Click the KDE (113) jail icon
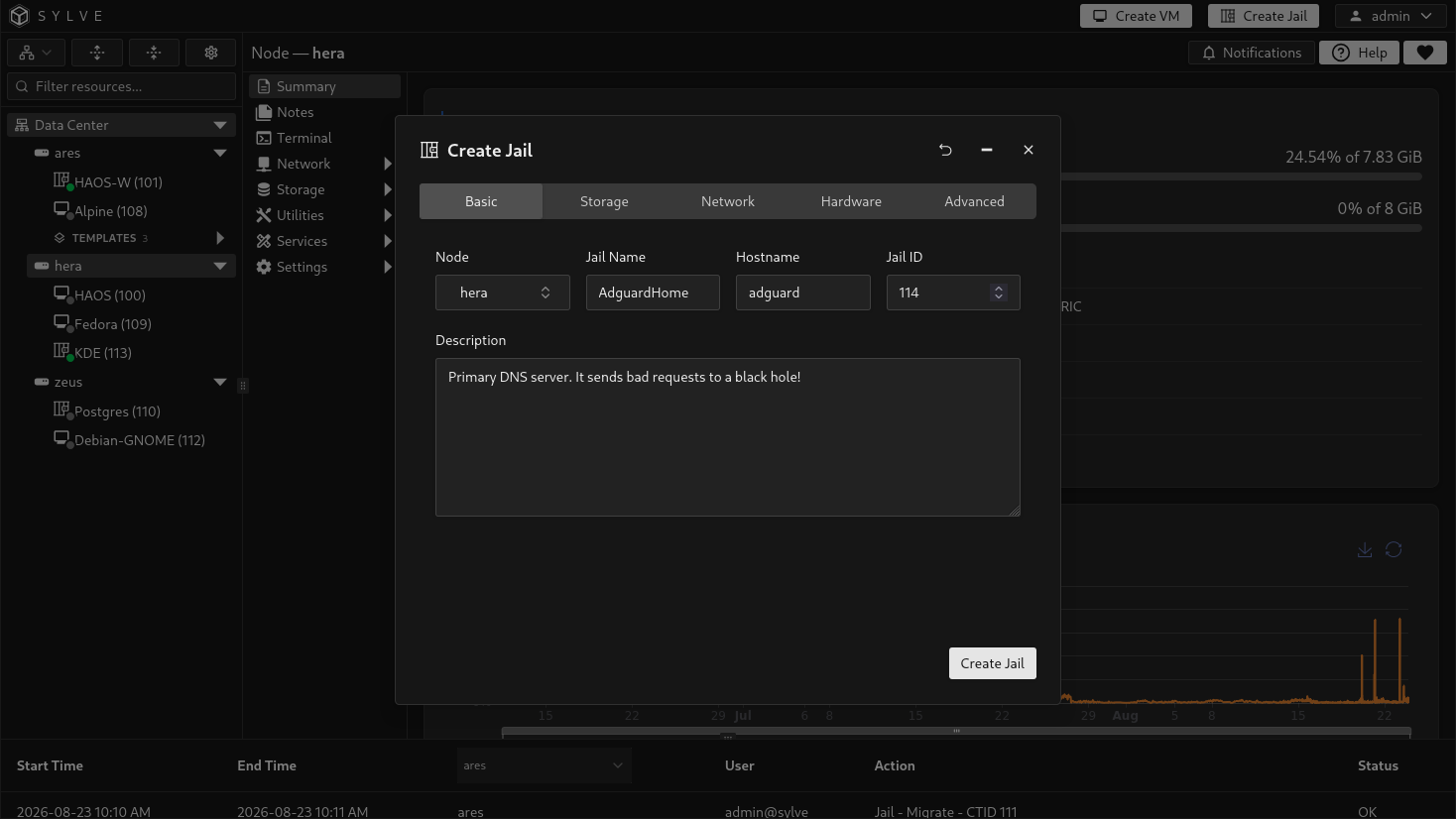Image resolution: width=1456 pixels, height=819 pixels. (61, 351)
